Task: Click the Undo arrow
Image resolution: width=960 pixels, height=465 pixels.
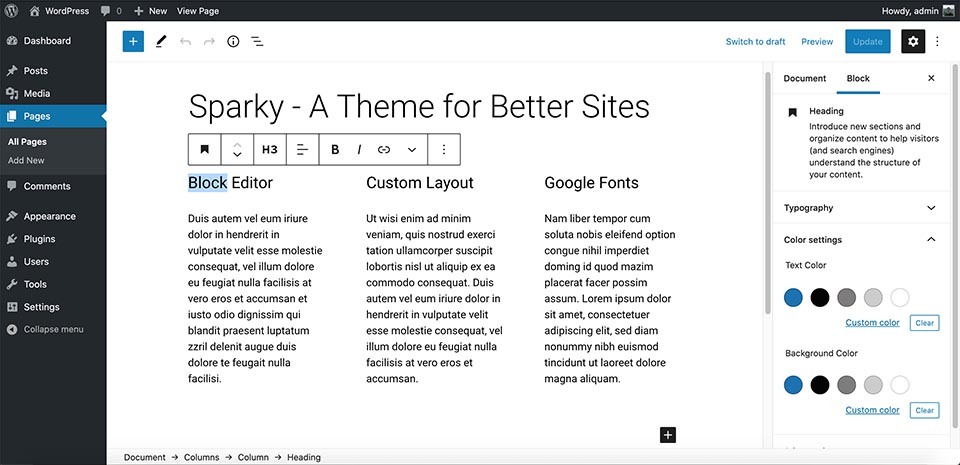Action: [x=185, y=42]
